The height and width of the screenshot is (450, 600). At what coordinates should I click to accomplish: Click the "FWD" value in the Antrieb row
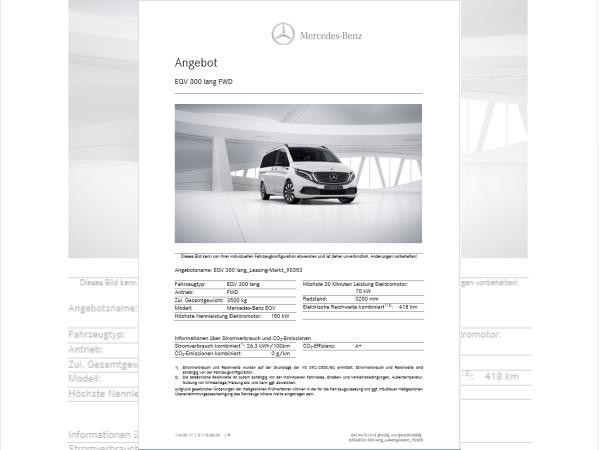click(x=232, y=293)
